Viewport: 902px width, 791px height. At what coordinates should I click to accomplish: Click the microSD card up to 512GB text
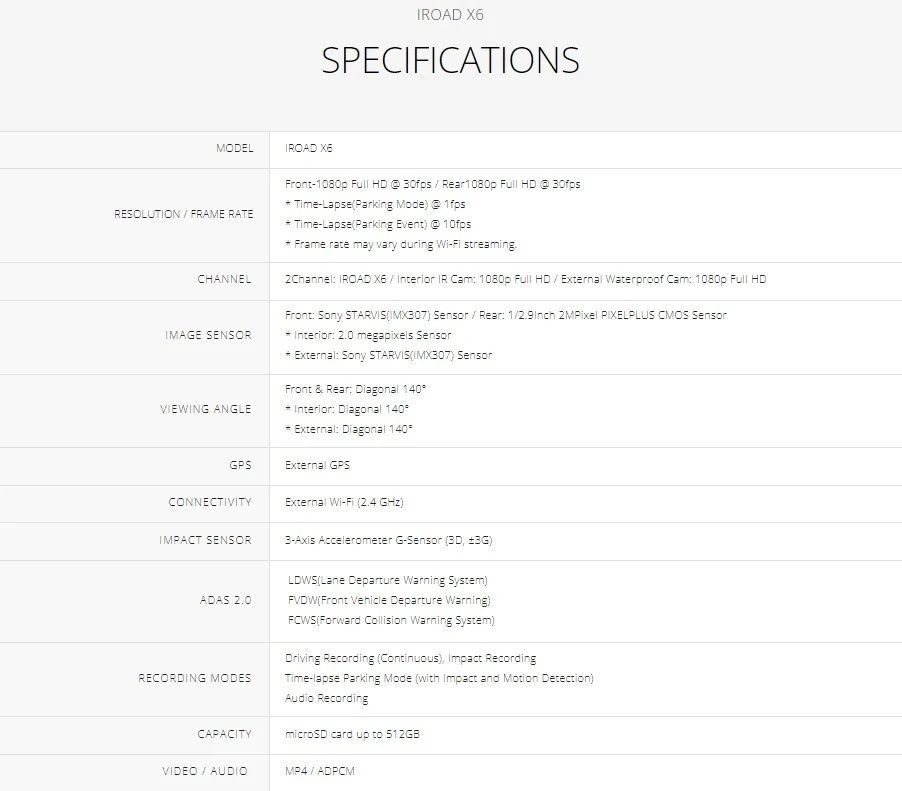[x=352, y=734]
